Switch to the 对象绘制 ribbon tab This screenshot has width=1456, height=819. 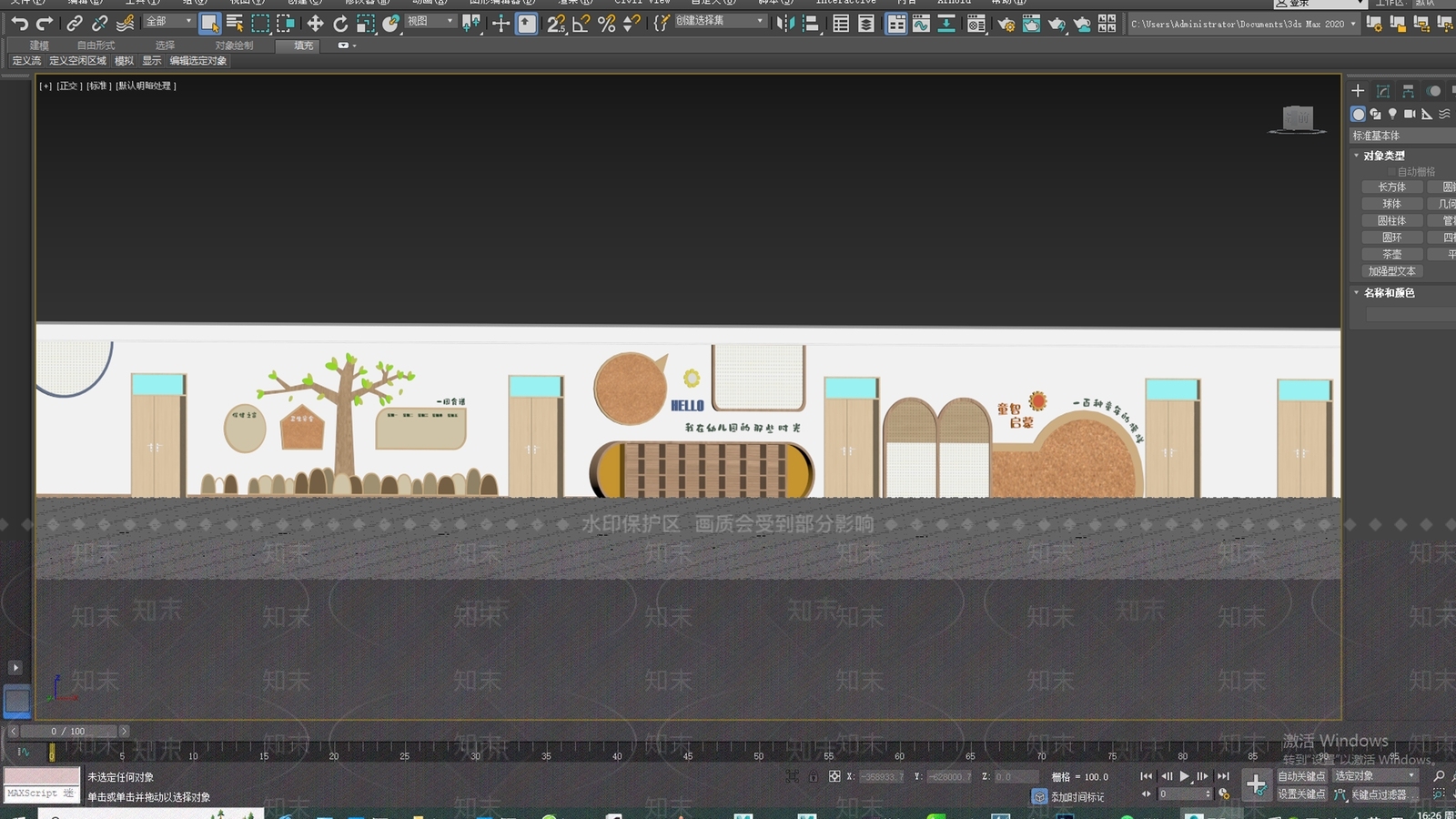(x=234, y=45)
